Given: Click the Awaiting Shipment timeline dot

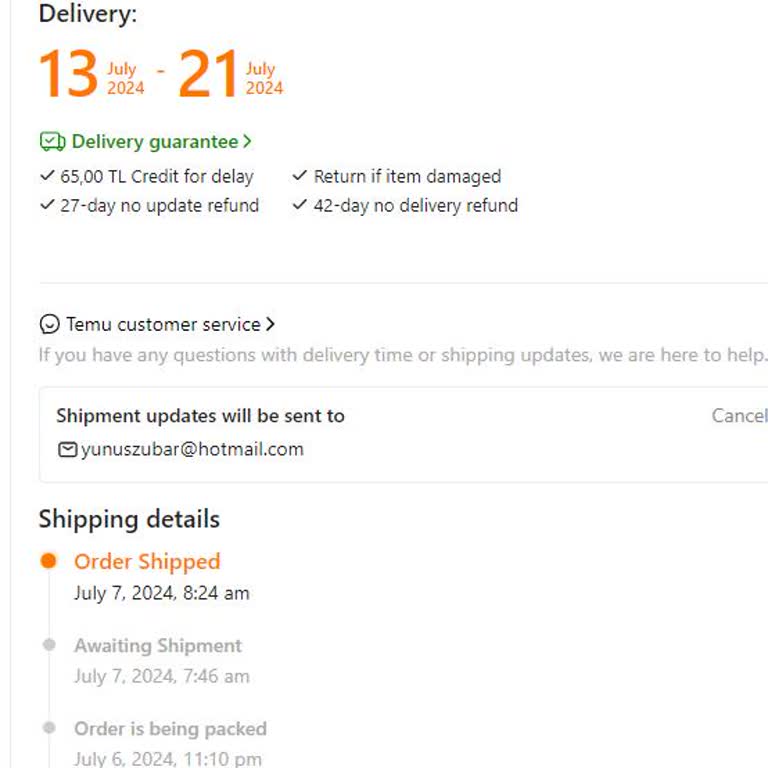Looking at the screenshot, I should click(48, 645).
